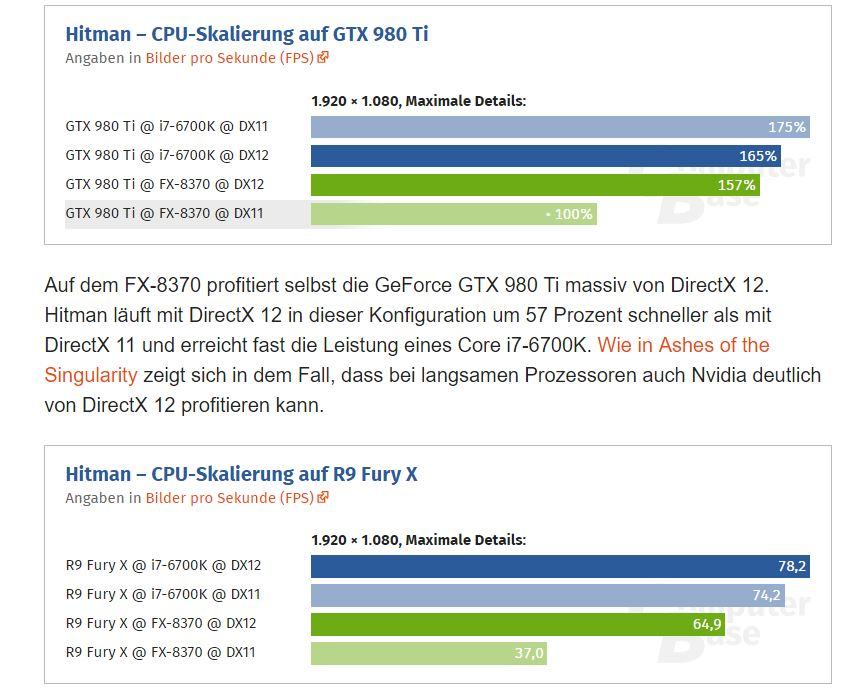
Task: Click external link icon in R9 Fury X chart
Action: 323,498
